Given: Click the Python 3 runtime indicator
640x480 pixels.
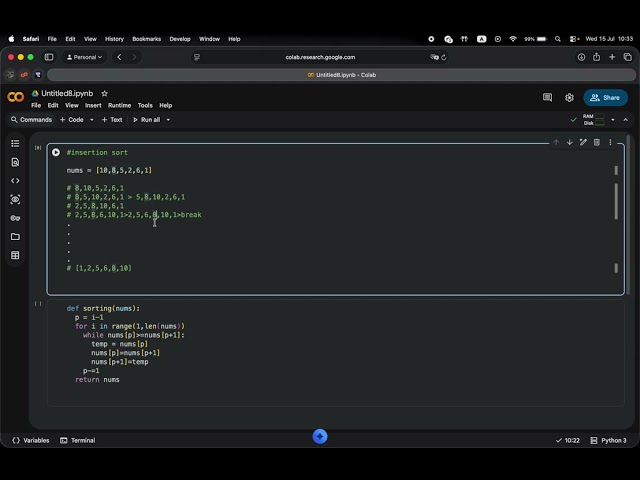Looking at the screenshot, I should point(609,440).
